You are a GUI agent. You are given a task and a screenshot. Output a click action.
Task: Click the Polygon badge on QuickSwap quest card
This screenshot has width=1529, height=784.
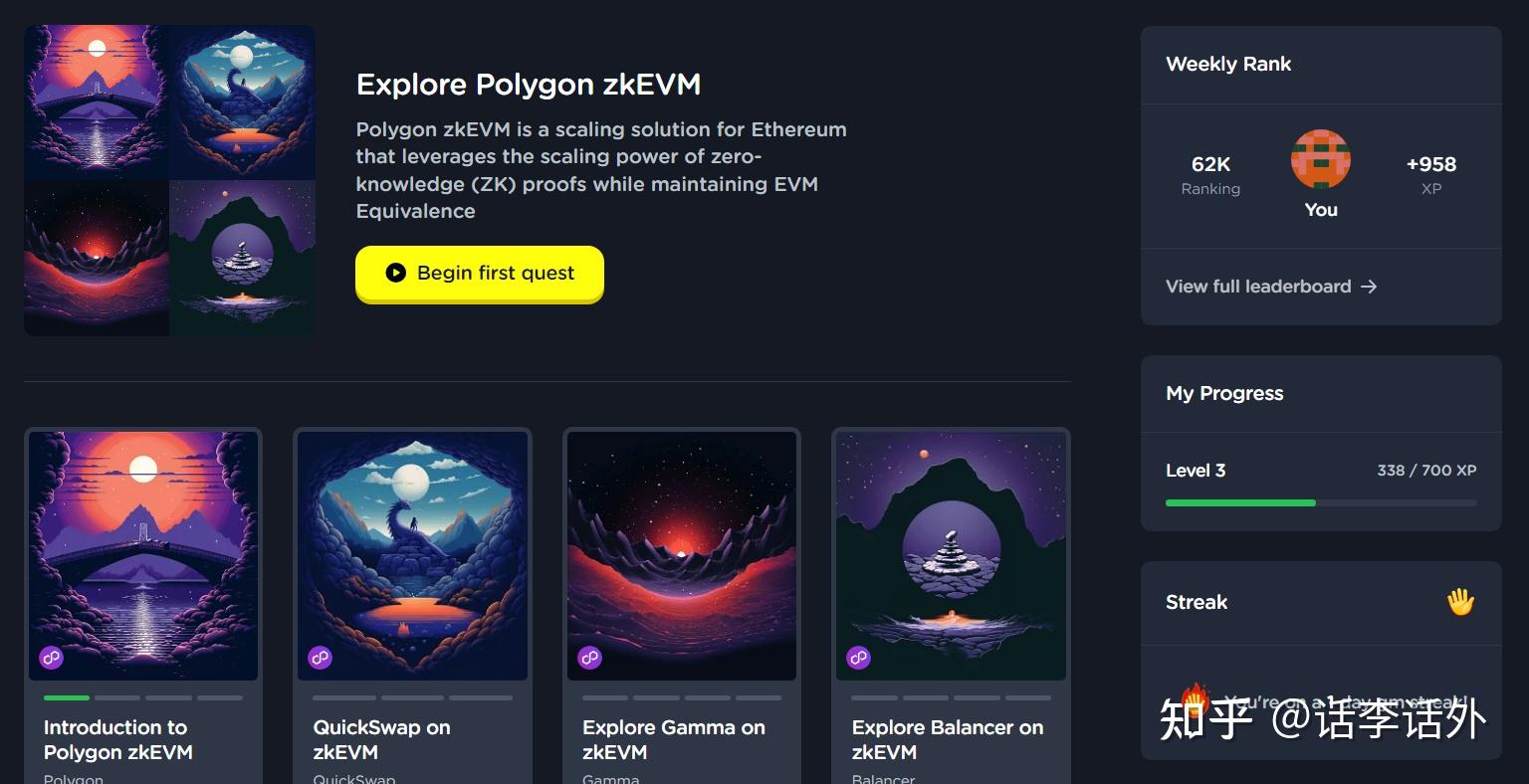(x=320, y=658)
